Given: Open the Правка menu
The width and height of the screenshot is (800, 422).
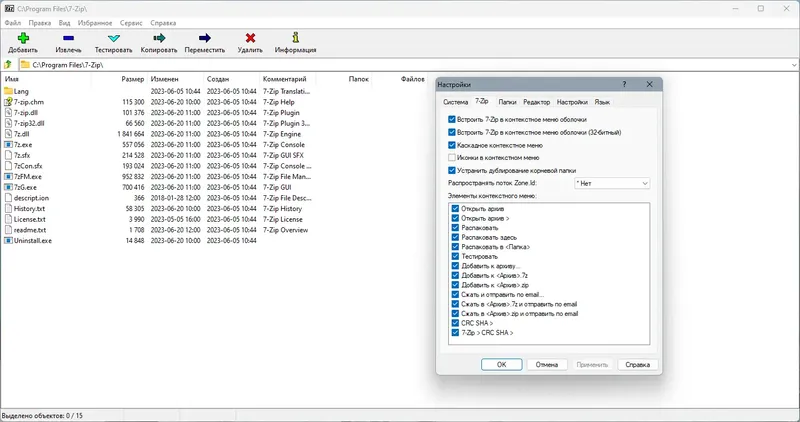Looking at the screenshot, I should pyautogui.click(x=40, y=23).
